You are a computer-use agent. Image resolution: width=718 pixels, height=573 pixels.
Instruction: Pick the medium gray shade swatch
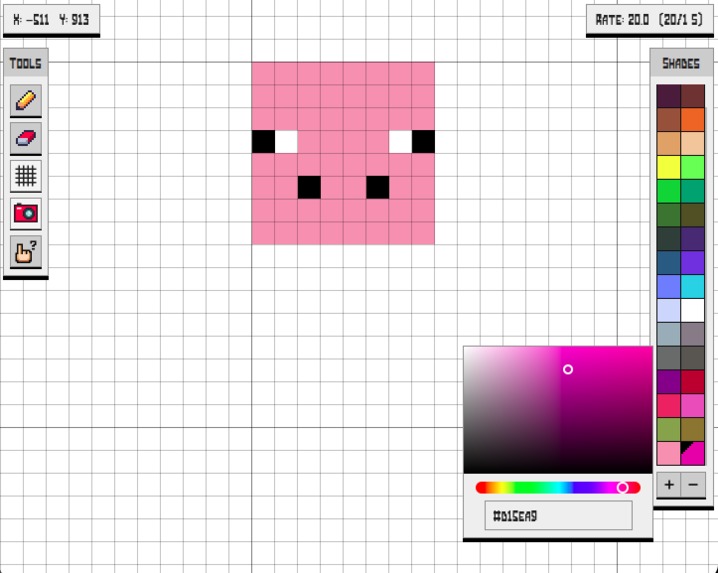coord(669,358)
